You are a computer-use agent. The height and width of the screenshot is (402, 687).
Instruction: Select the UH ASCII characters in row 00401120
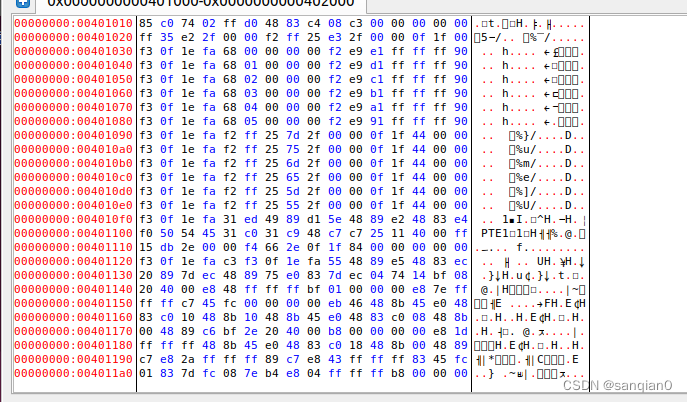(x=544, y=261)
